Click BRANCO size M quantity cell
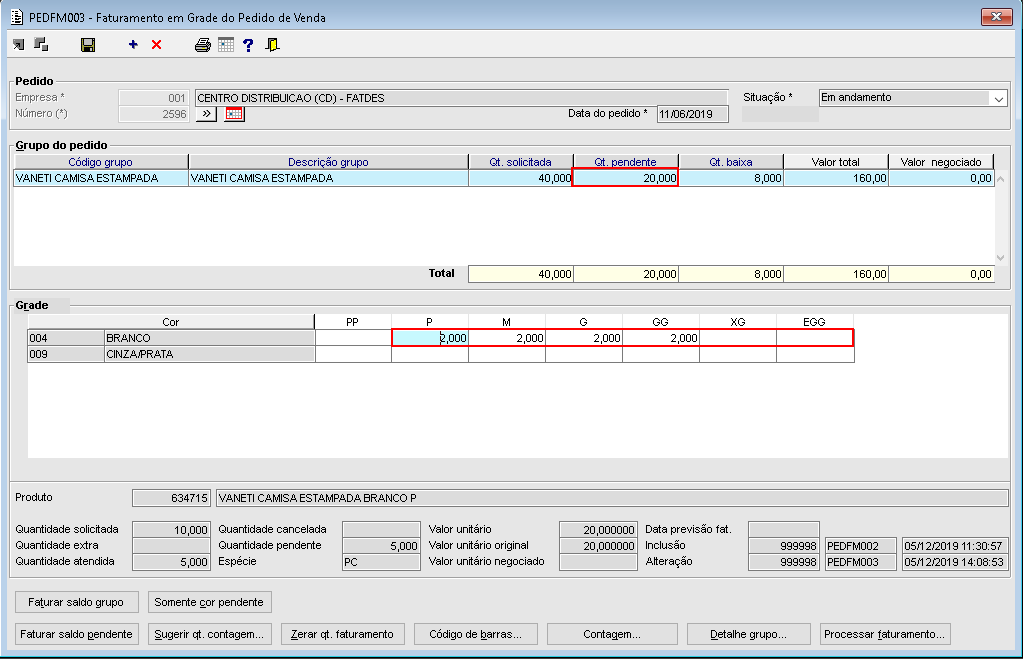 click(507, 338)
